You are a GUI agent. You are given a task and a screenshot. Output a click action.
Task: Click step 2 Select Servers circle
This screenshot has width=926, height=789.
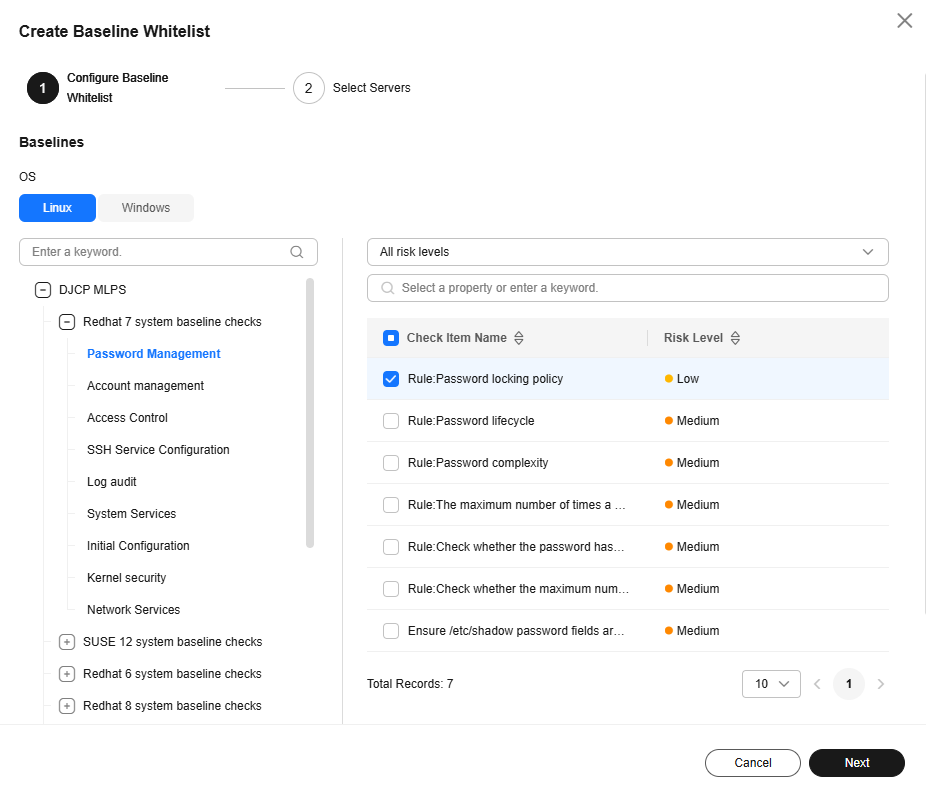coord(308,88)
